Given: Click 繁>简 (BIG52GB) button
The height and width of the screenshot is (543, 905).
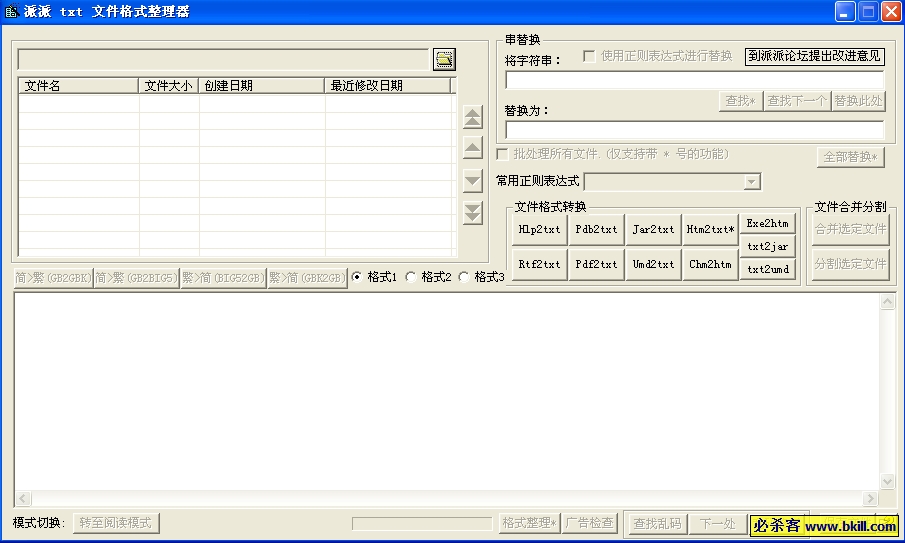Looking at the screenshot, I should pyautogui.click(x=223, y=278).
